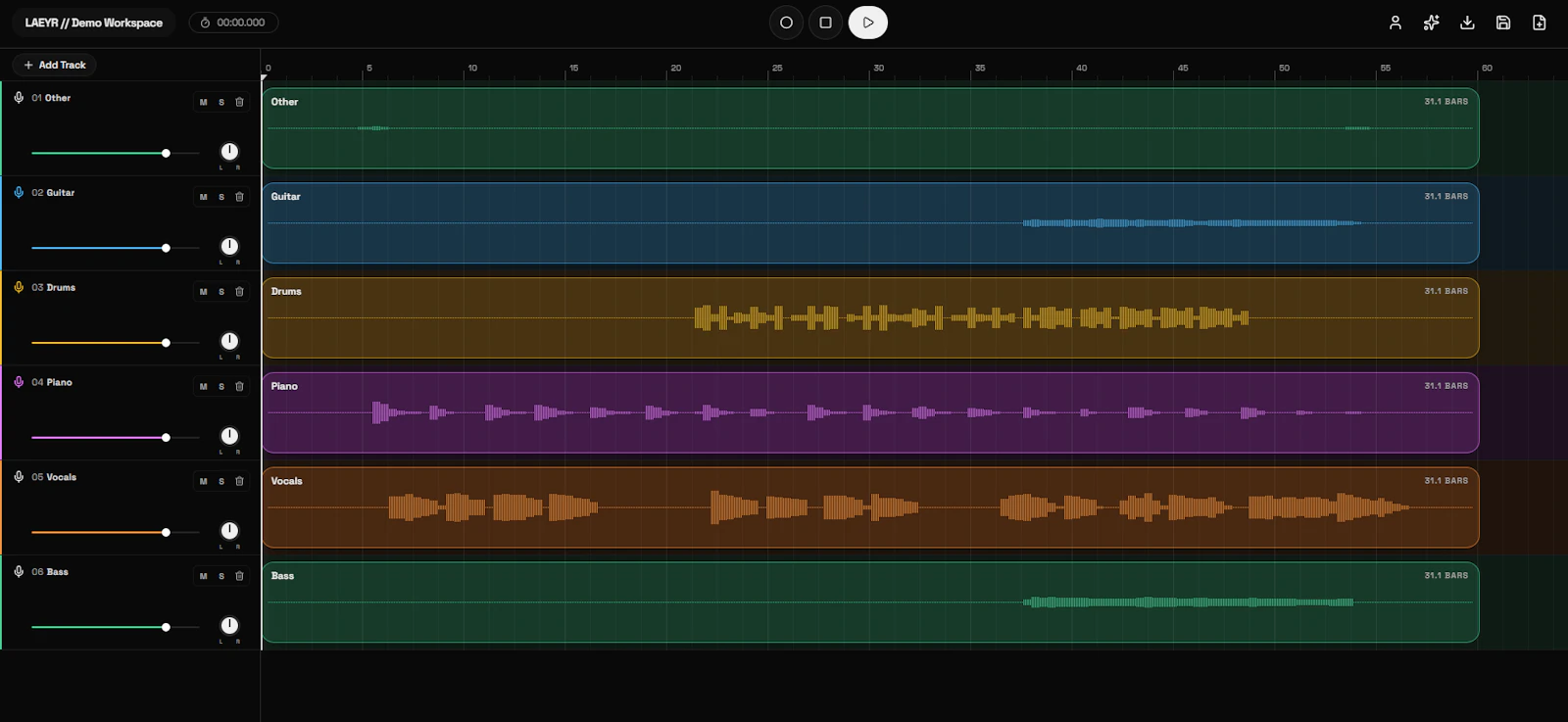Click the playhead marker at timeline start
Screen dimensions: 1568x722
[264, 77]
